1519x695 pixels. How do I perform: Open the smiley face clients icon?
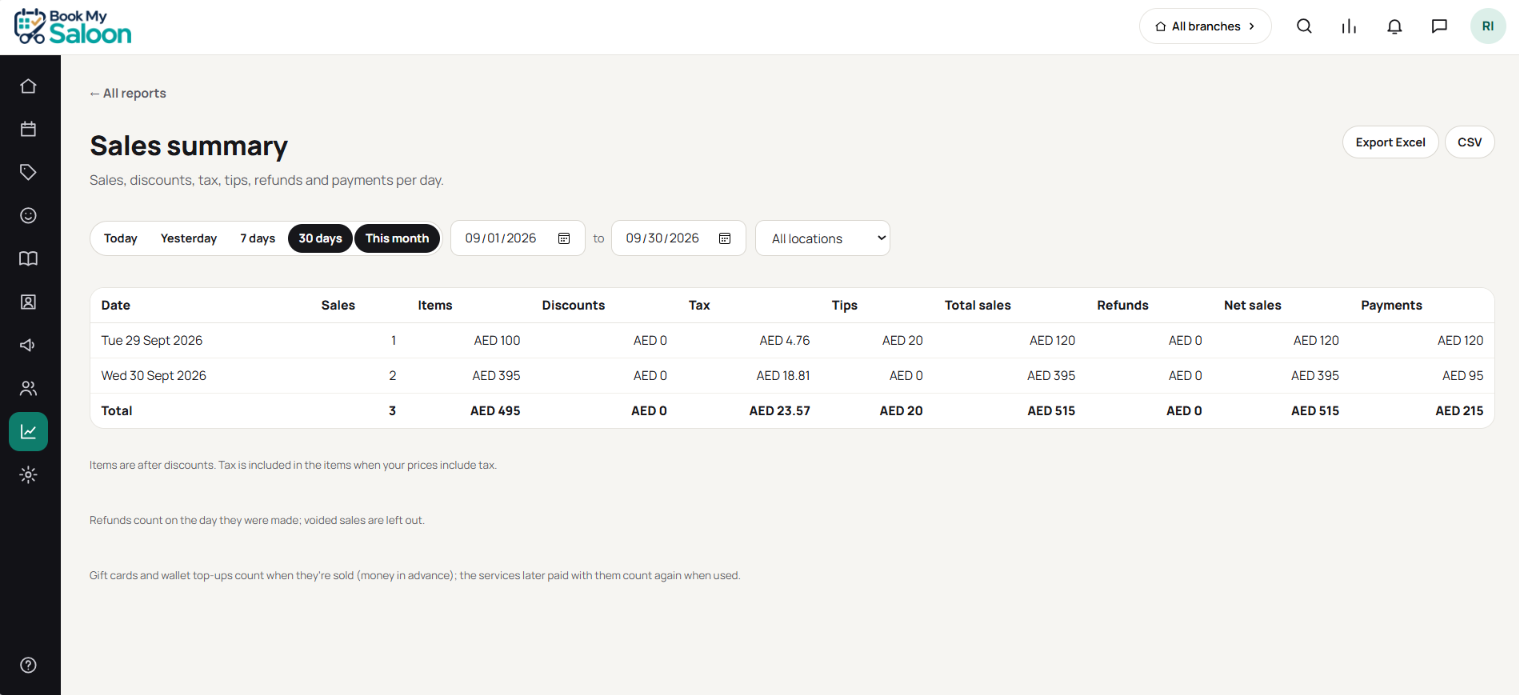(28, 215)
